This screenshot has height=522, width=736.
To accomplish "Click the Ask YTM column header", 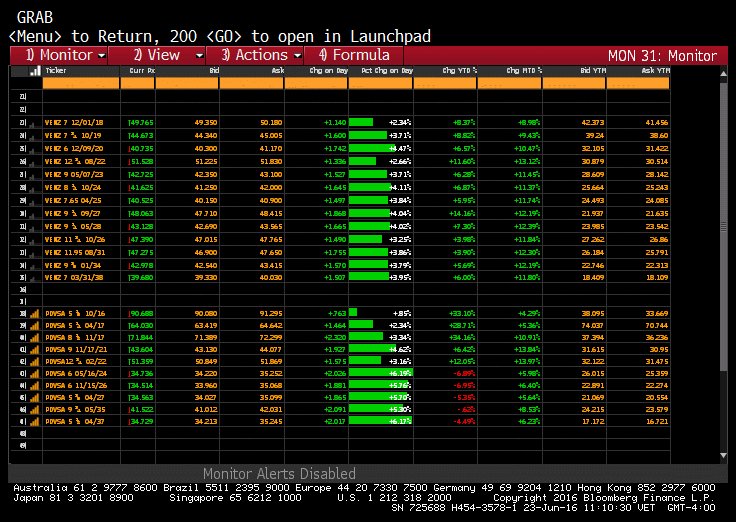I will coord(656,70).
